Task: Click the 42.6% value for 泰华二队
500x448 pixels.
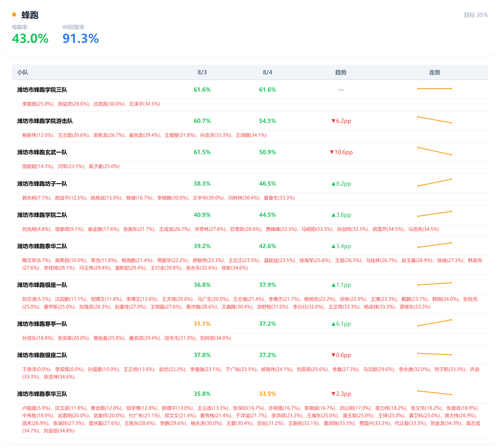Action: (267, 246)
